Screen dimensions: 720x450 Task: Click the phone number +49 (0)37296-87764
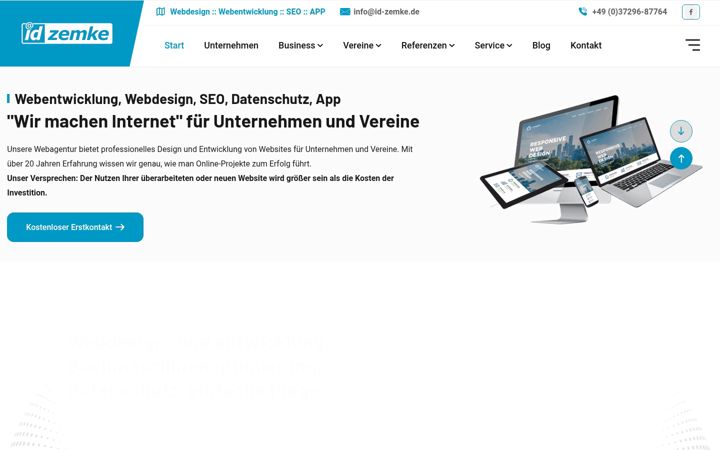(629, 12)
